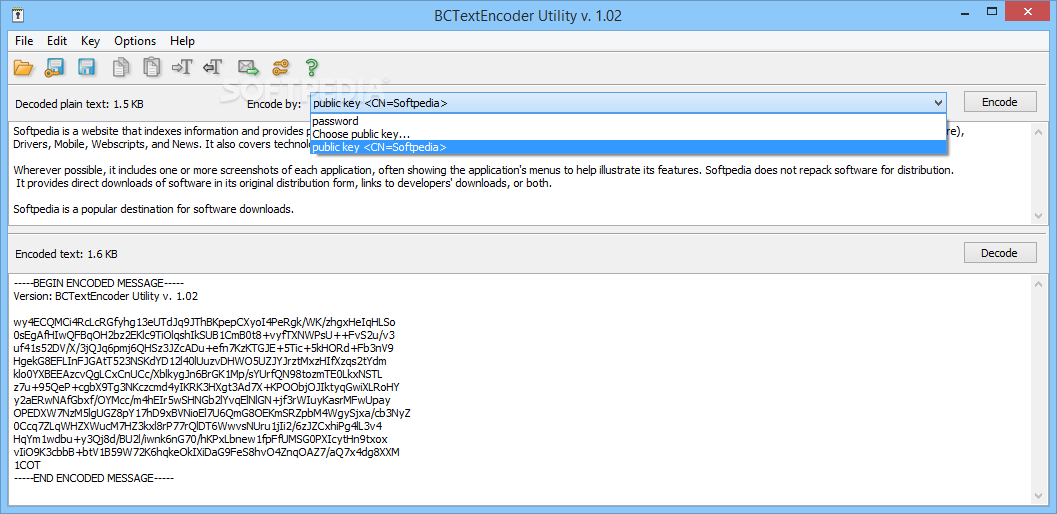
Task: Open the Key menu
Action: pyautogui.click(x=90, y=40)
